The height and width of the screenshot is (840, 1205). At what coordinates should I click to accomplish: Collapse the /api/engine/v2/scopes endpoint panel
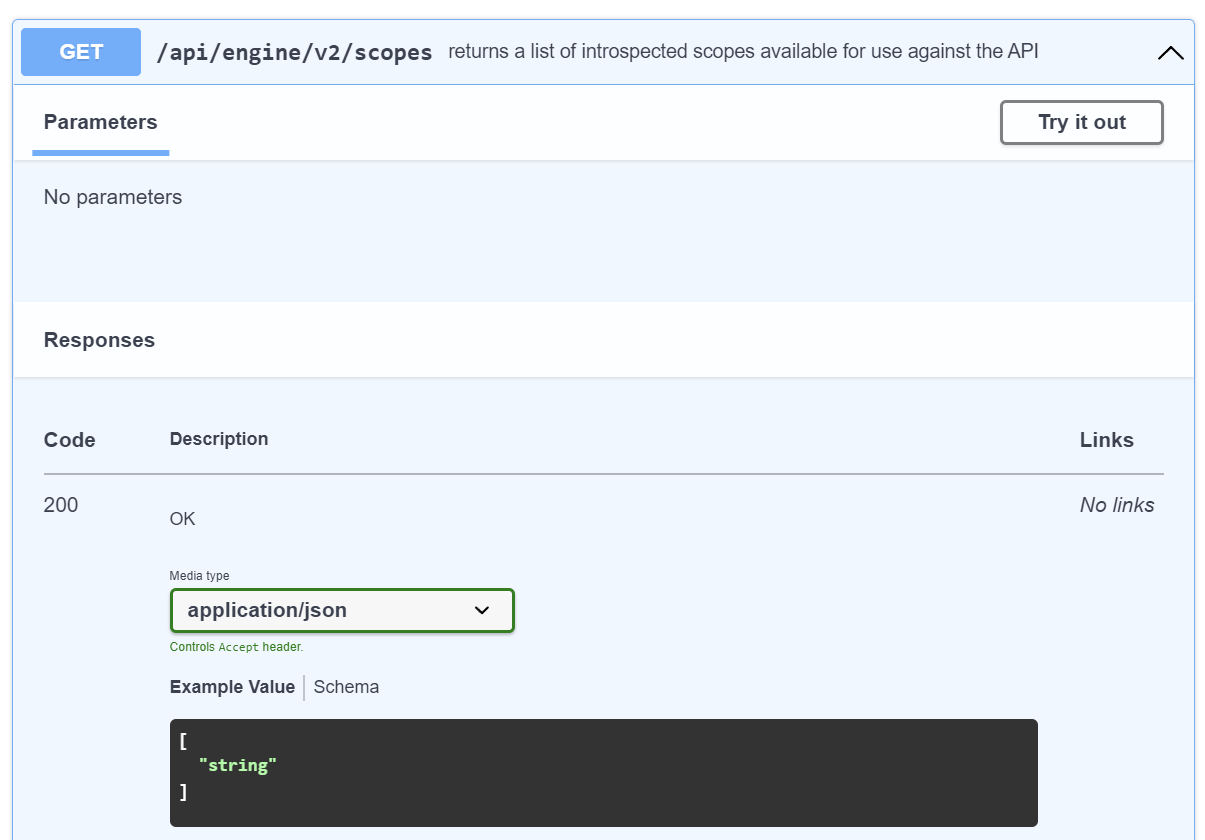coord(1170,51)
